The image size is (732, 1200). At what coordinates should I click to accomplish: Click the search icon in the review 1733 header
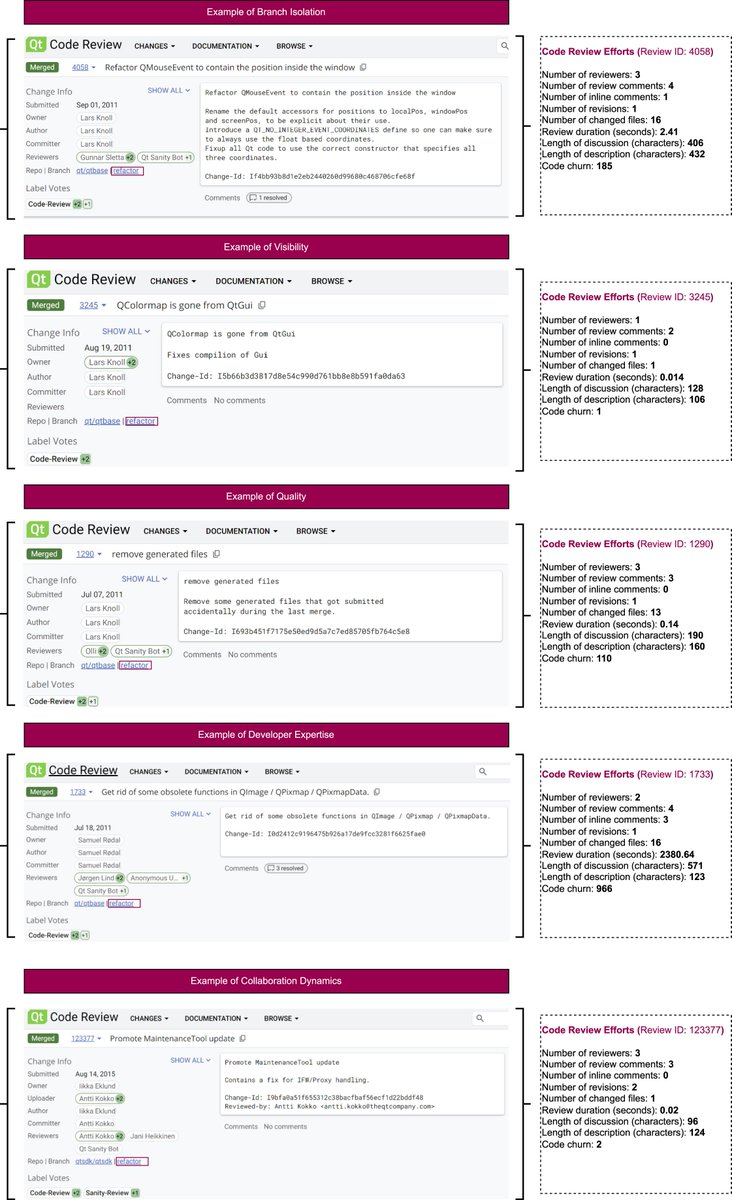tap(482, 772)
